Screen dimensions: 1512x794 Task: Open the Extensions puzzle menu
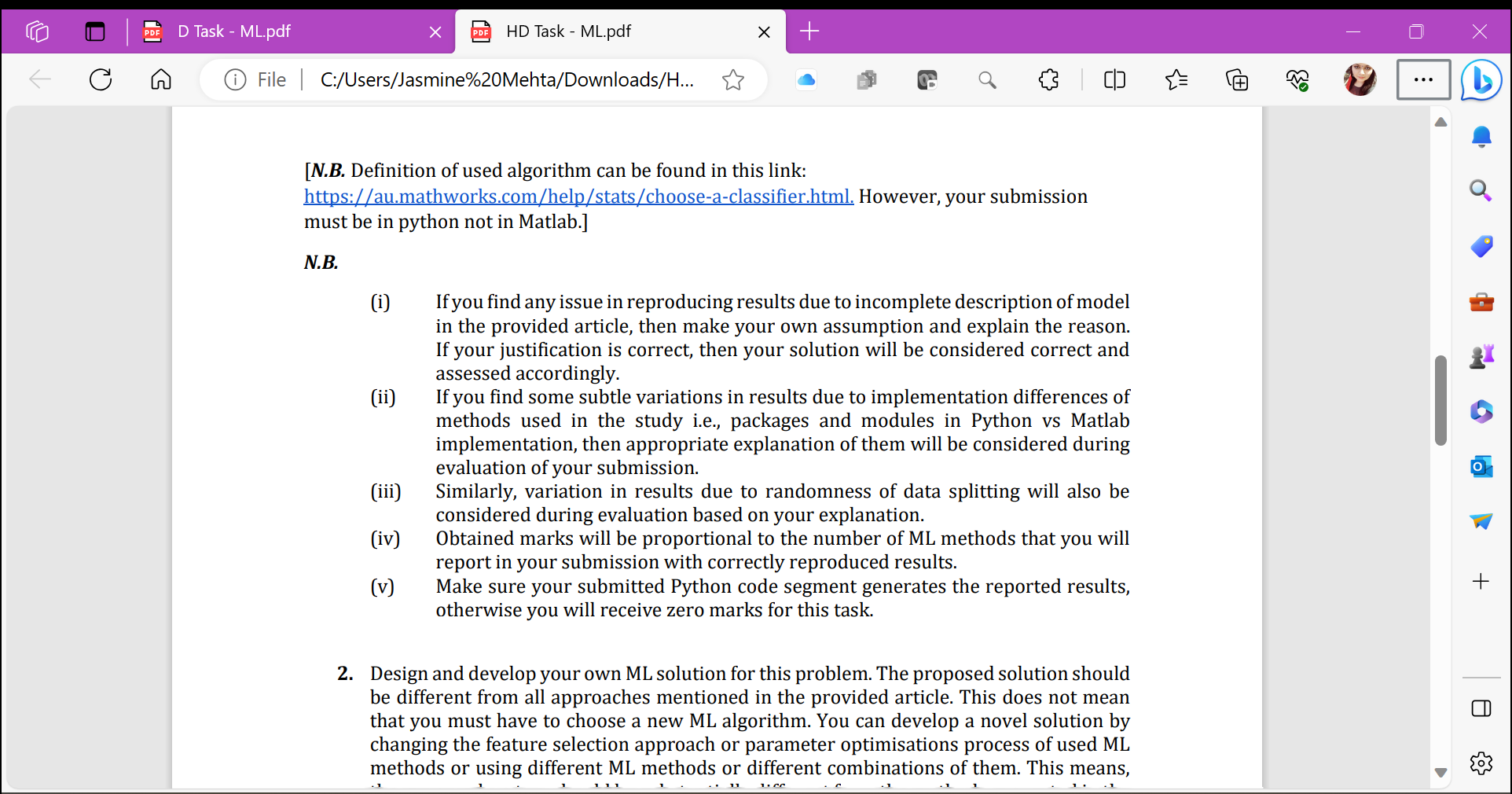pyautogui.click(x=1049, y=79)
